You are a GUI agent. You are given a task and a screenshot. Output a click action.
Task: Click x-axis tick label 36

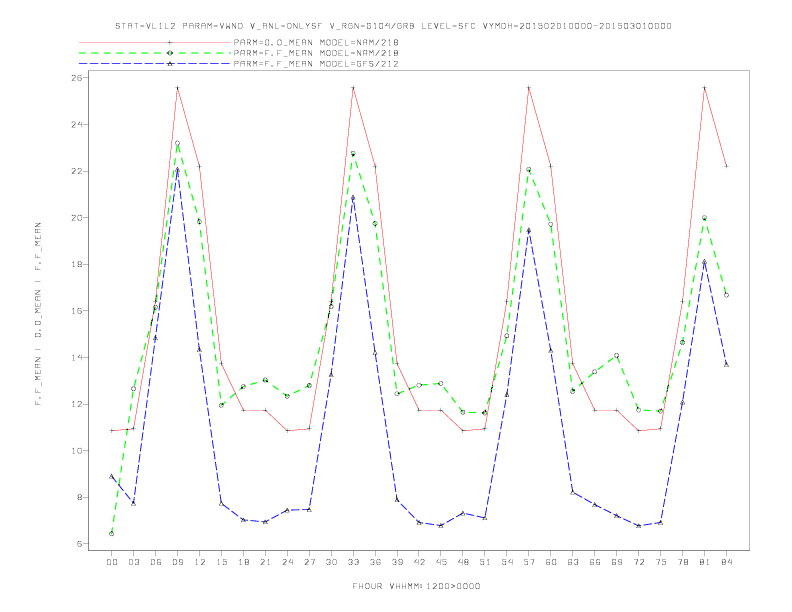375,562
